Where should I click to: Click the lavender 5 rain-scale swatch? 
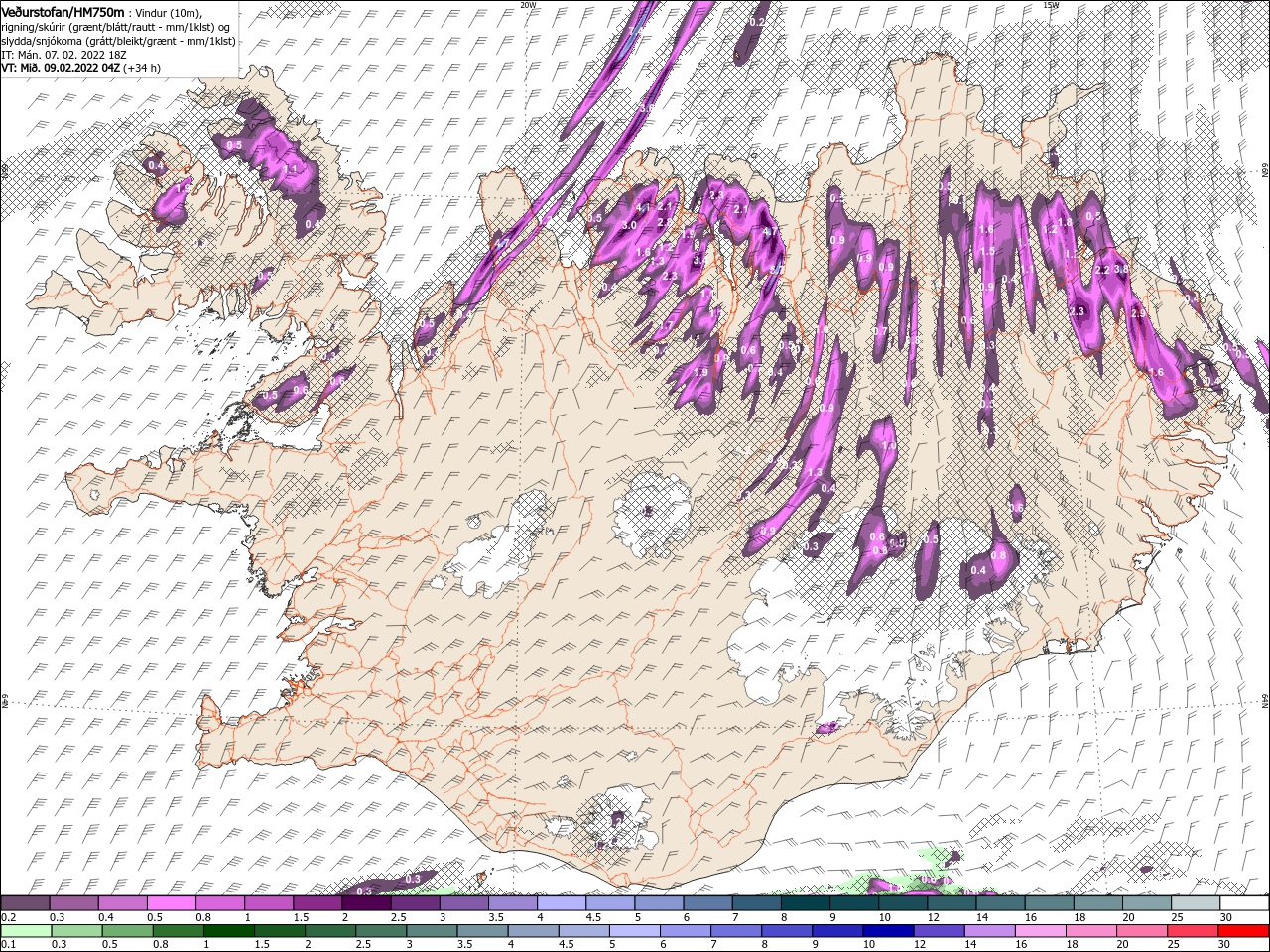click(634, 930)
